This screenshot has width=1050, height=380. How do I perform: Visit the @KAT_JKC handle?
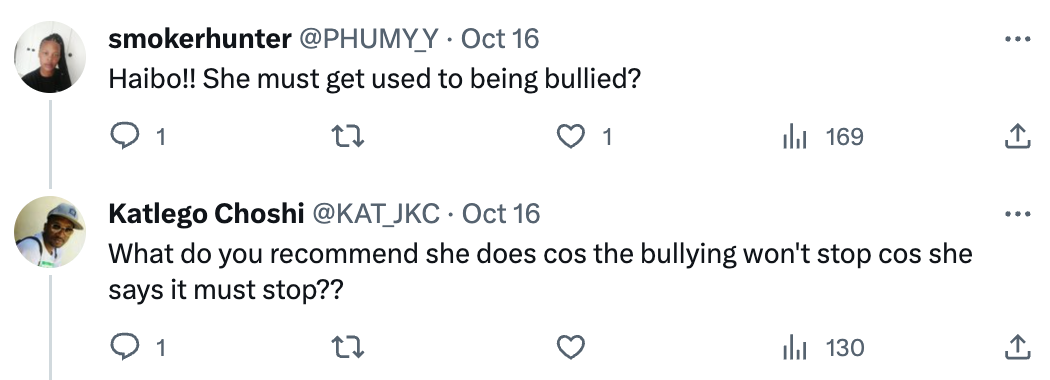pyautogui.click(x=372, y=214)
